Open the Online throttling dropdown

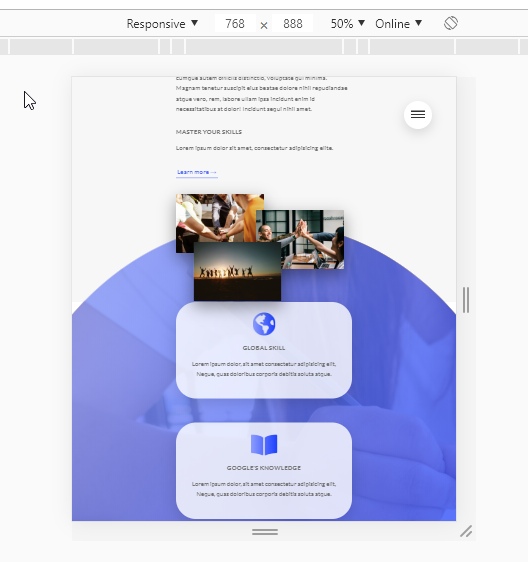point(398,24)
